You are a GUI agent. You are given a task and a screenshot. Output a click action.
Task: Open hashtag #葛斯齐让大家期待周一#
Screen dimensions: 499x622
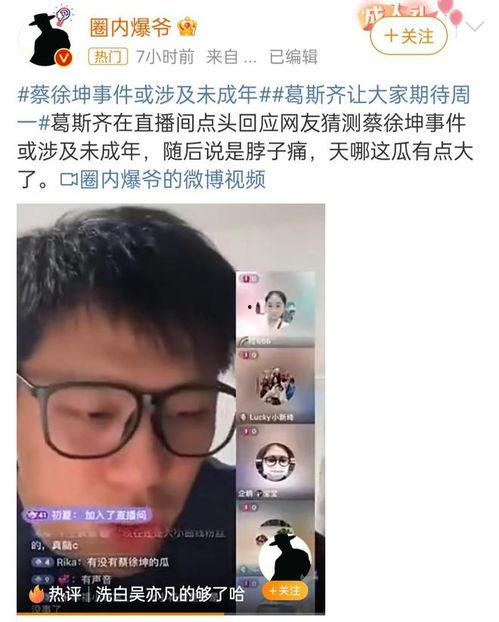coord(244,109)
